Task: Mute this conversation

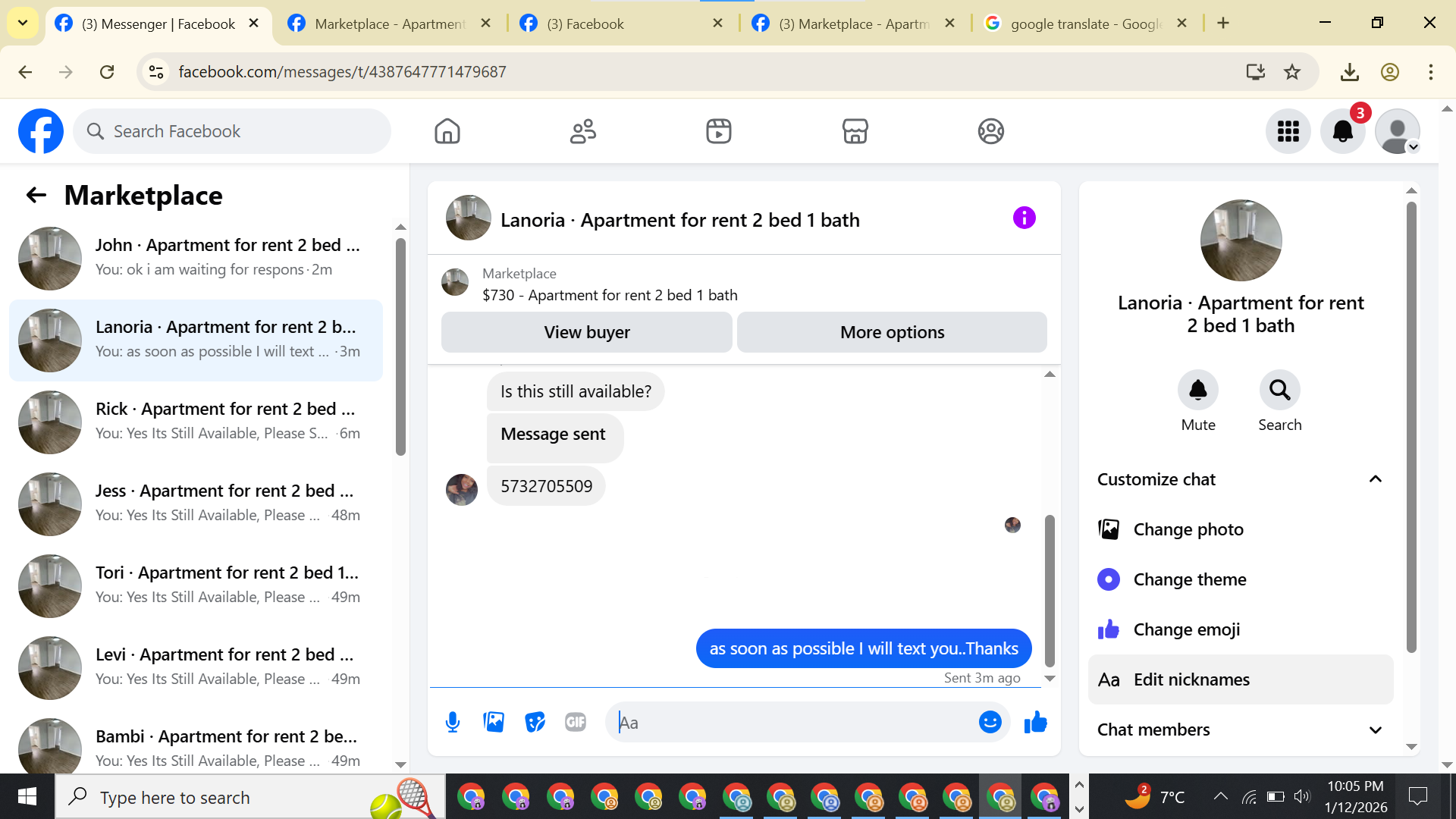Action: (1197, 391)
